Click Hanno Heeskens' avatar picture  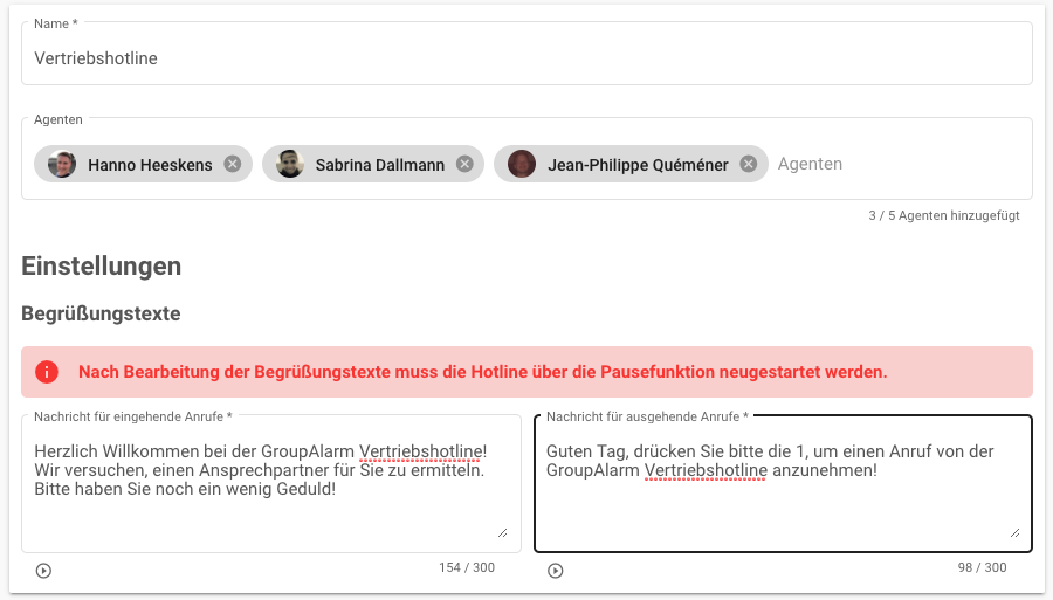[61, 163]
